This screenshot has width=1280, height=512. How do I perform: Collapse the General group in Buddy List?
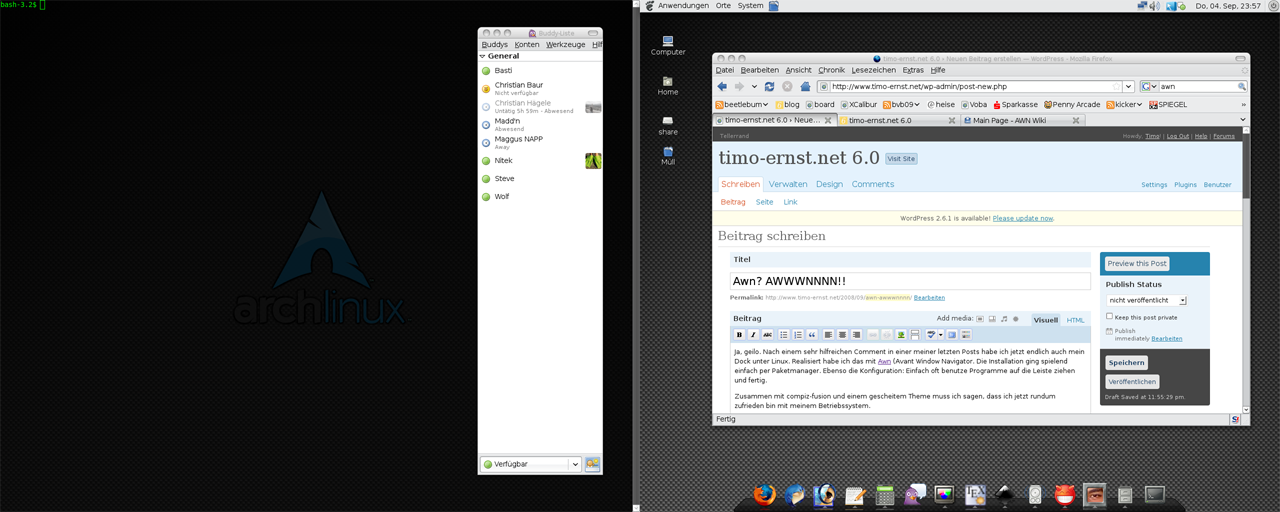(482, 57)
